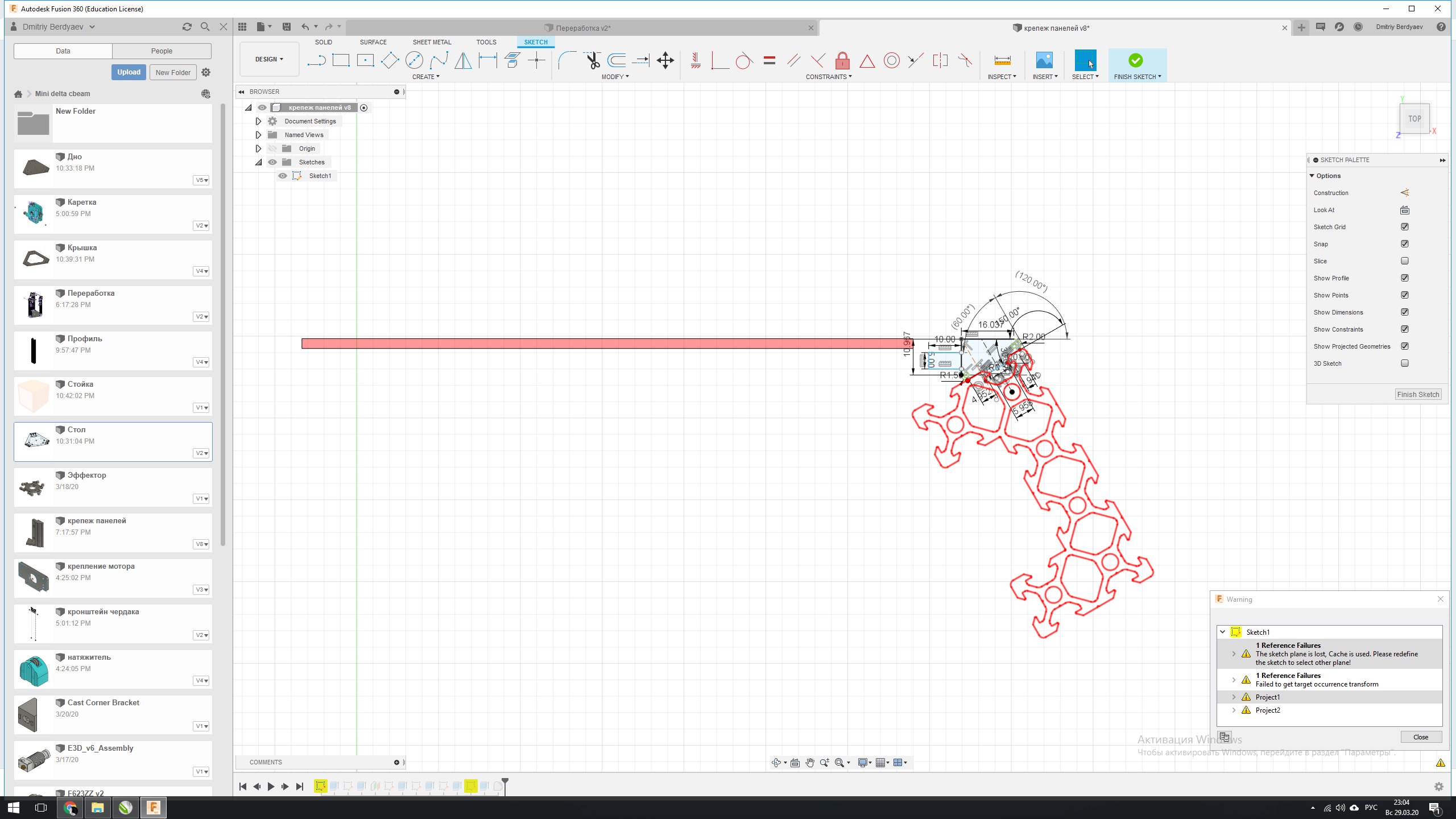Screen dimensions: 1456x819
Task: Uncheck the Sketch Grid option
Action: click(x=1405, y=227)
